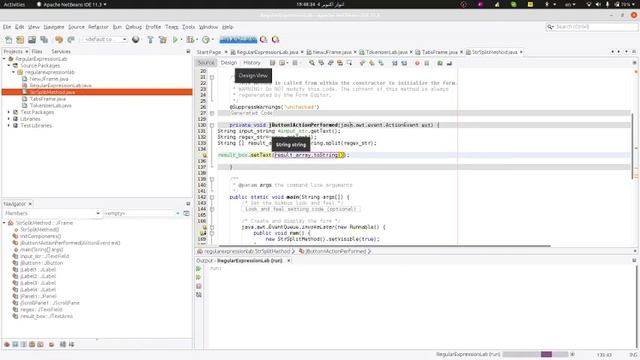This screenshot has height=360, width=640.
Task: Switch to the TabsFrame.java editor tab
Action: click(x=440, y=52)
